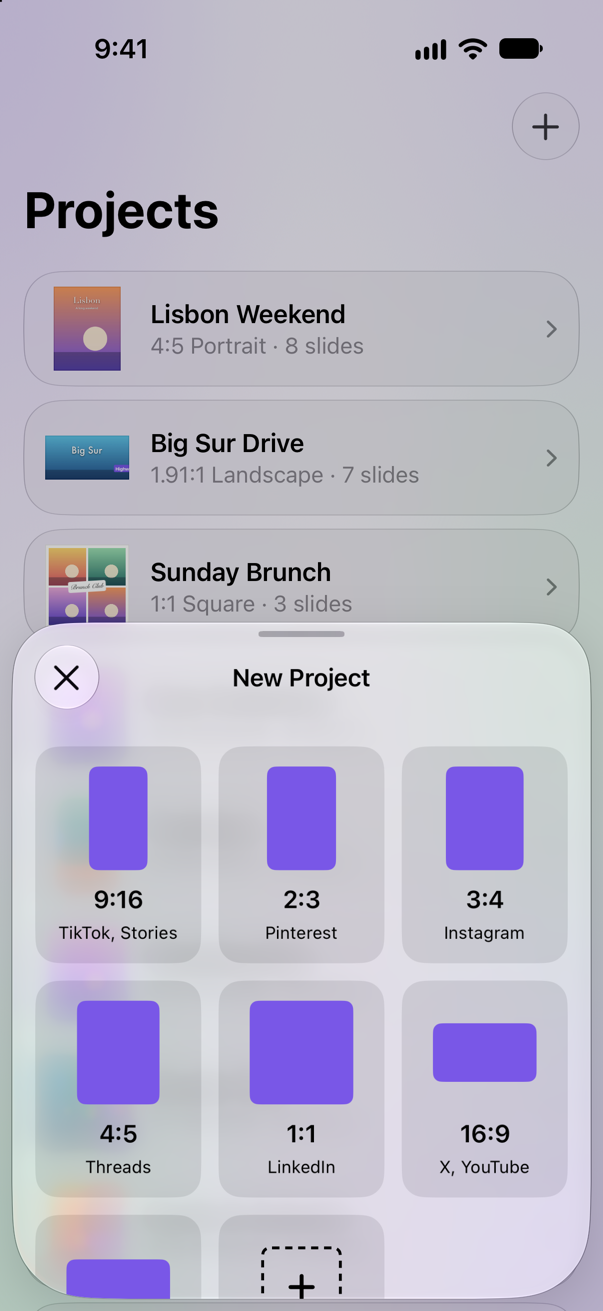This screenshot has width=603, height=1311.
Task: Tap the New Project sheet title
Action: point(301,678)
